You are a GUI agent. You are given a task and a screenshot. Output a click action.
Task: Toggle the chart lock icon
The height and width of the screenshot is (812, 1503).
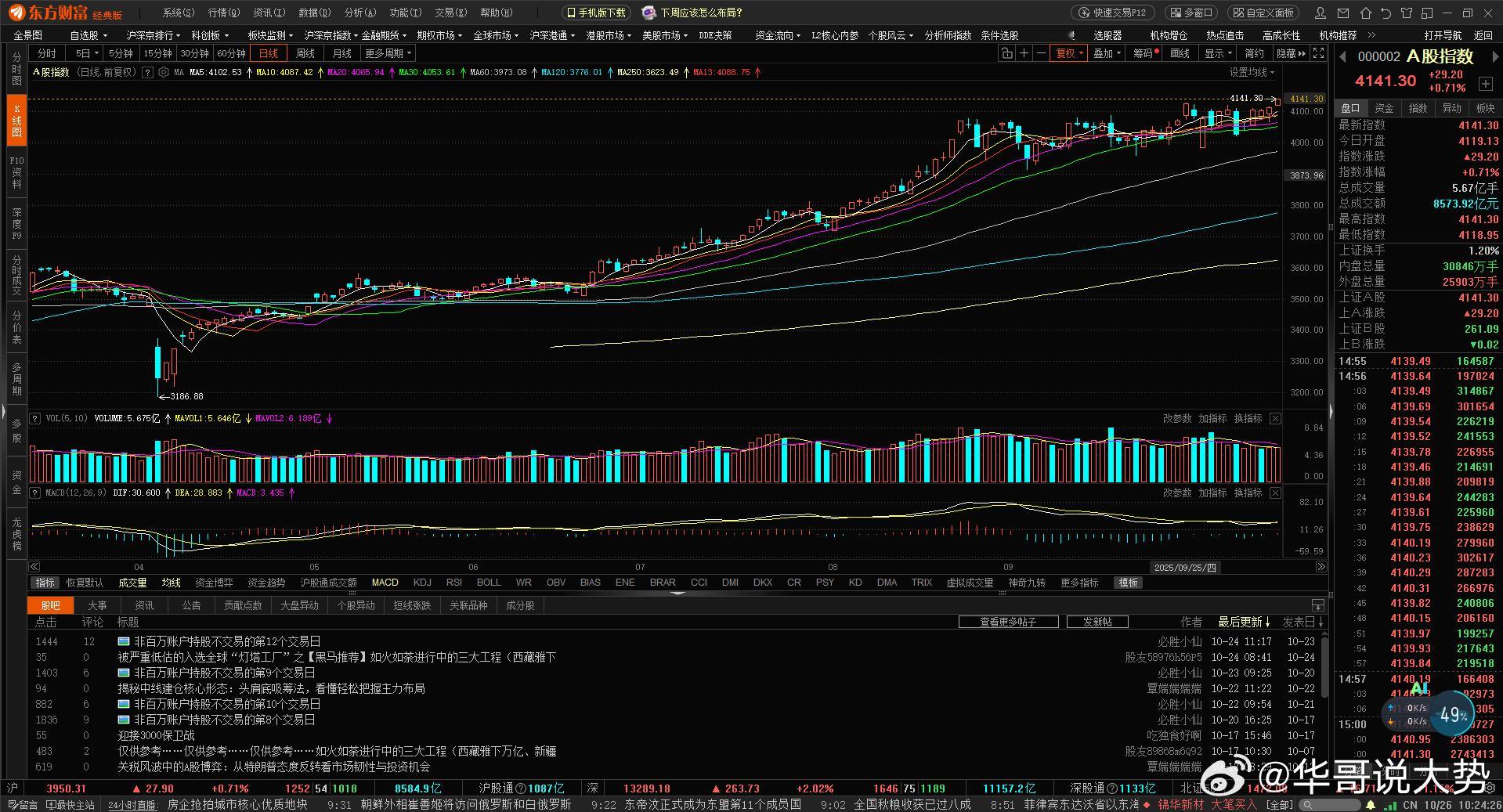coord(1006,53)
